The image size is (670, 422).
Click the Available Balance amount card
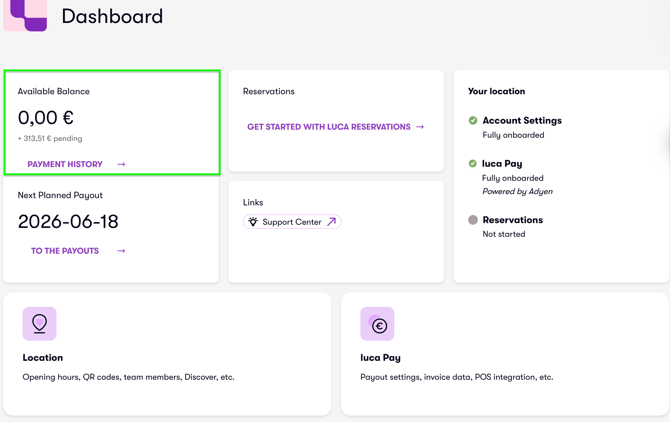click(x=112, y=123)
